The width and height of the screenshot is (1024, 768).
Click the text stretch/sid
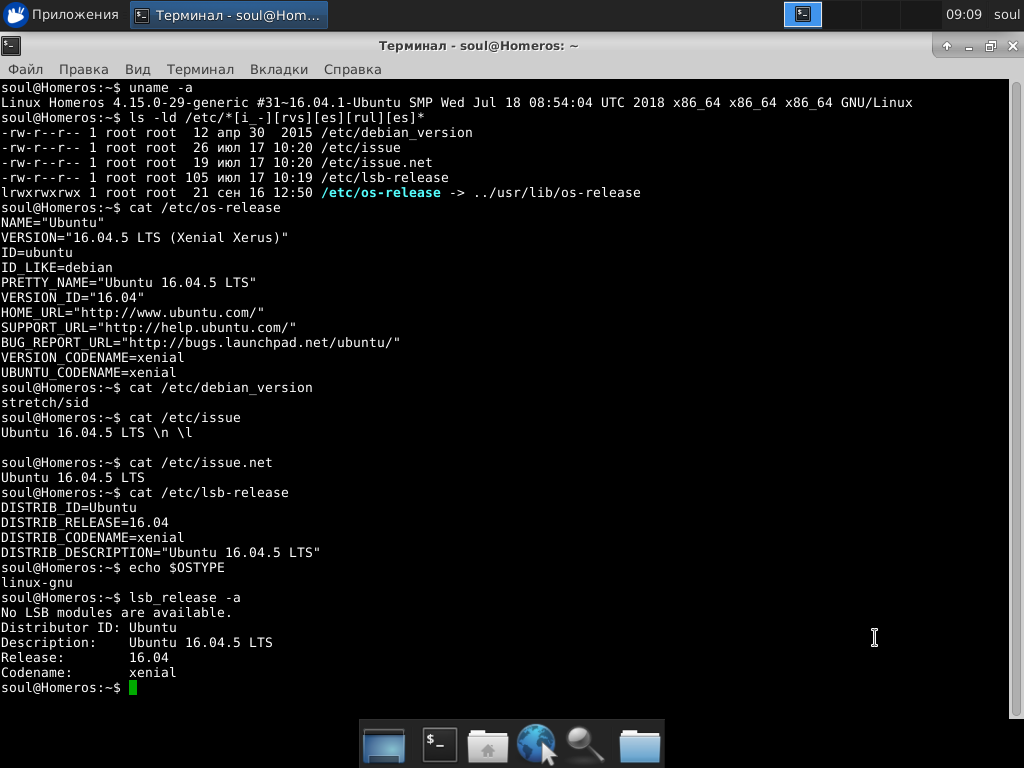(44, 403)
